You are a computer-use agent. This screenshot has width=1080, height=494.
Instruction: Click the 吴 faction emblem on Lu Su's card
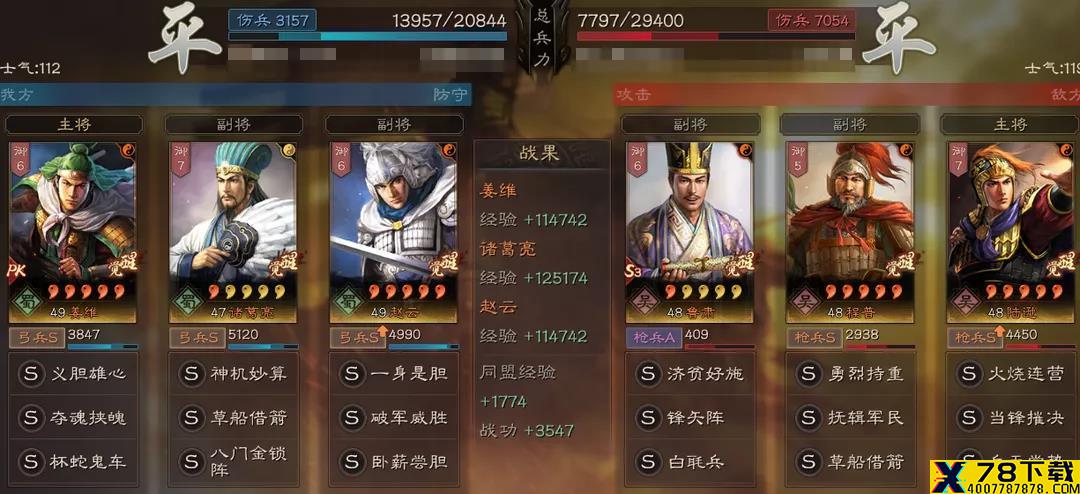(x=643, y=302)
